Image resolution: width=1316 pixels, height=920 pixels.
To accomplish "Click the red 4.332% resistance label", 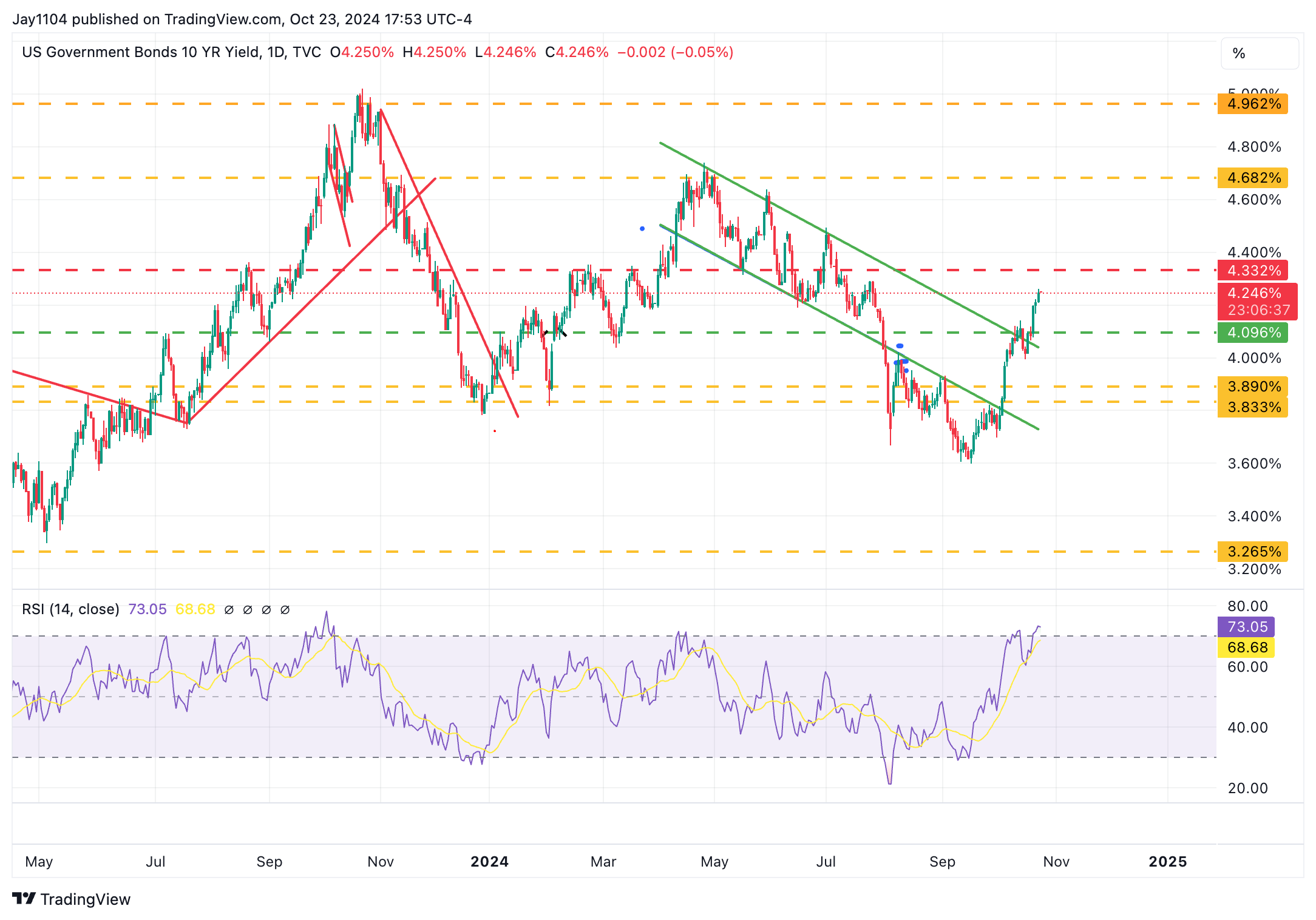I will click(x=1253, y=270).
